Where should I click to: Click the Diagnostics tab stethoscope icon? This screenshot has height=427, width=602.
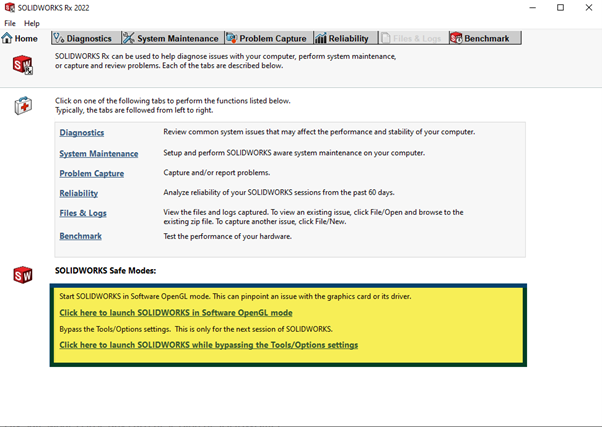[59, 39]
